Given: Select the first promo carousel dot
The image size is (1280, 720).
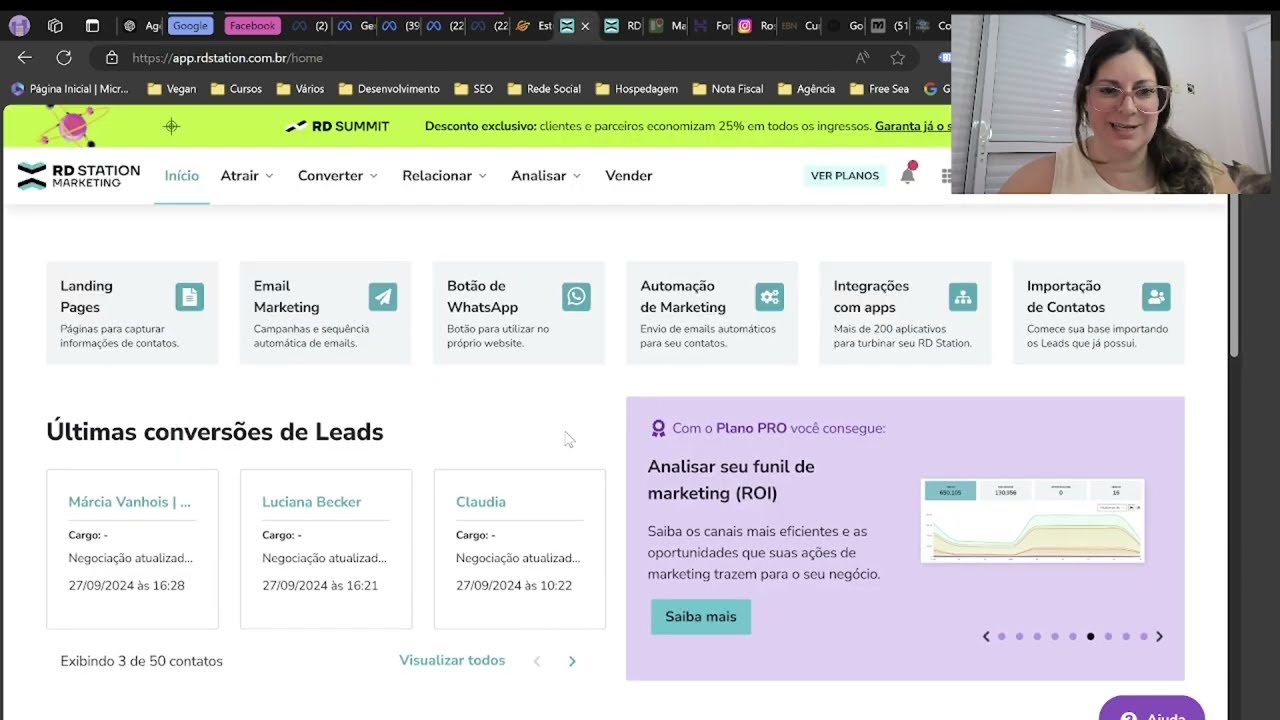Looking at the screenshot, I should pyautogui.click(x=1002, y=636).
